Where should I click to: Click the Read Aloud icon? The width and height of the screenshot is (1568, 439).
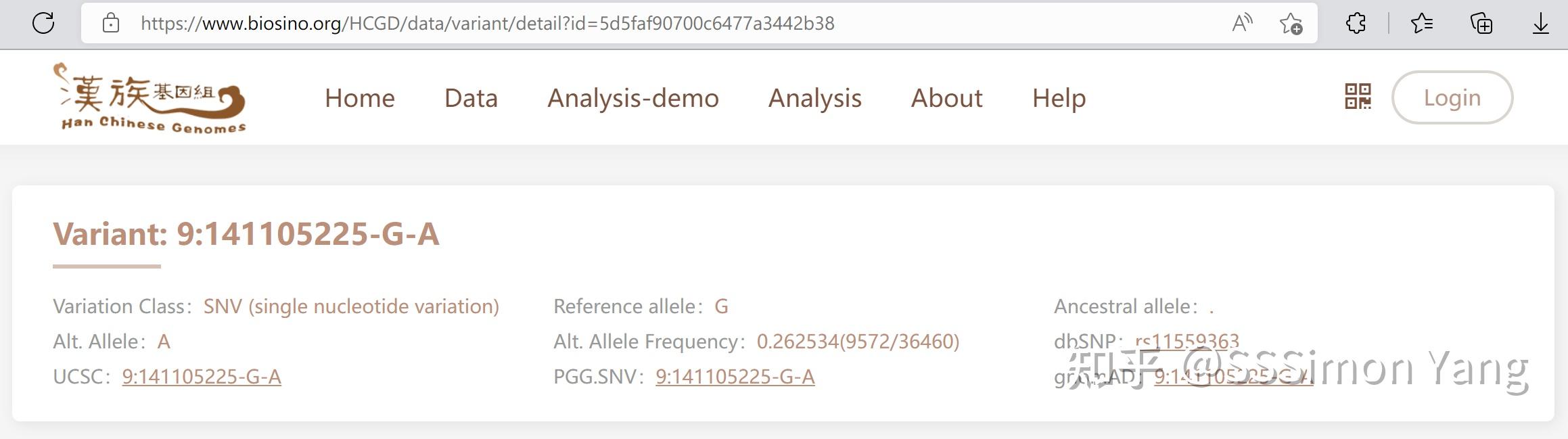pos(1242,24)
